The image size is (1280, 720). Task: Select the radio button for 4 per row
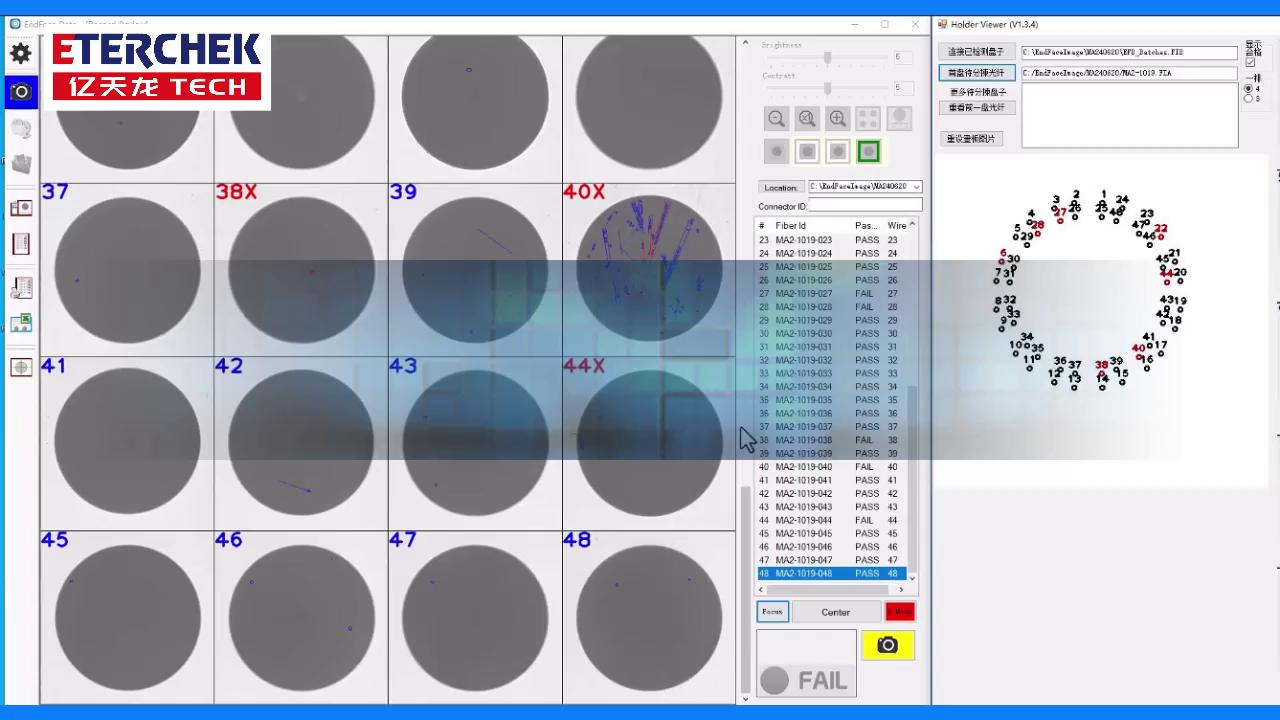tap(1248, 88)
